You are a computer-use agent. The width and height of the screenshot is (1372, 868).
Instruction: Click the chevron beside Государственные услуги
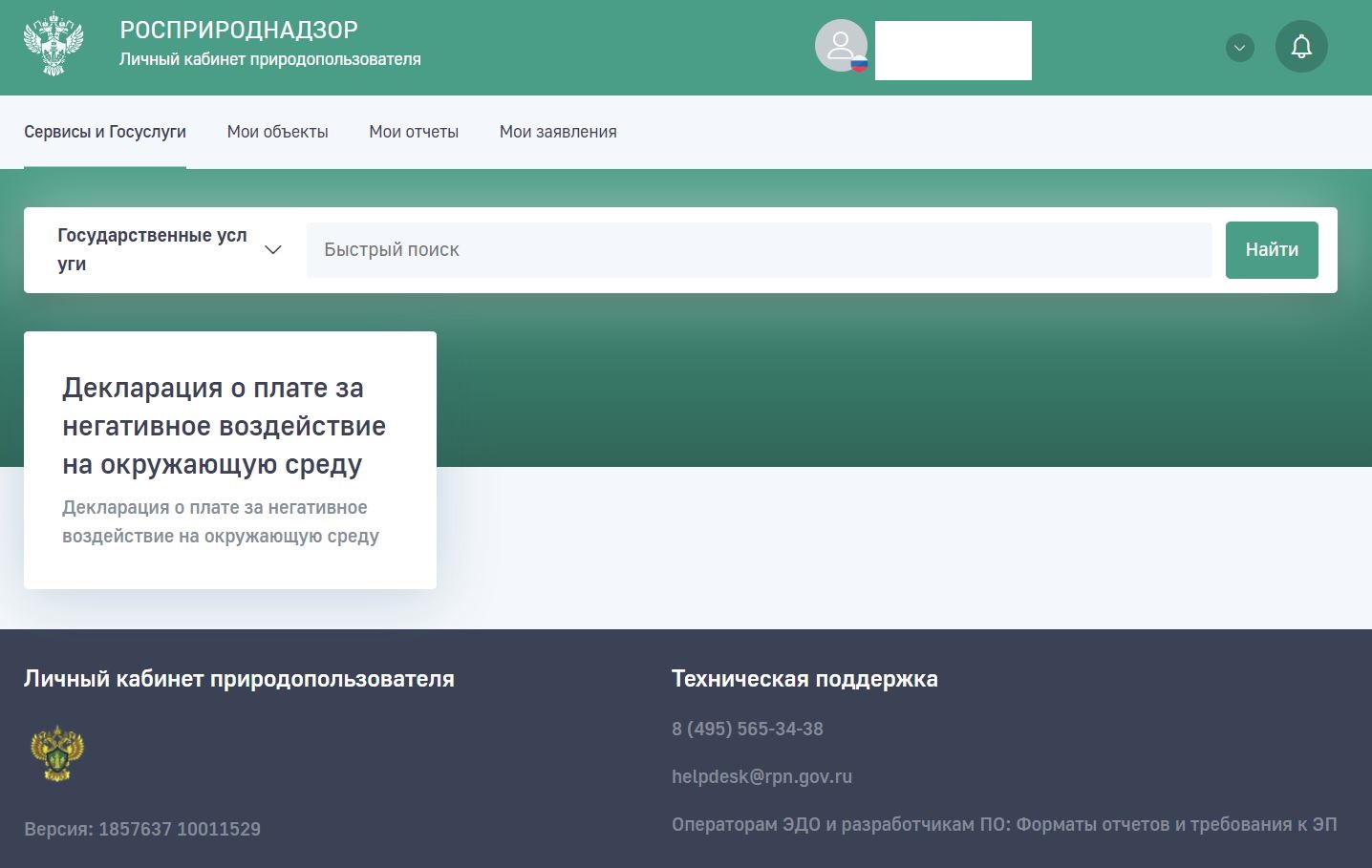point(272,250)
